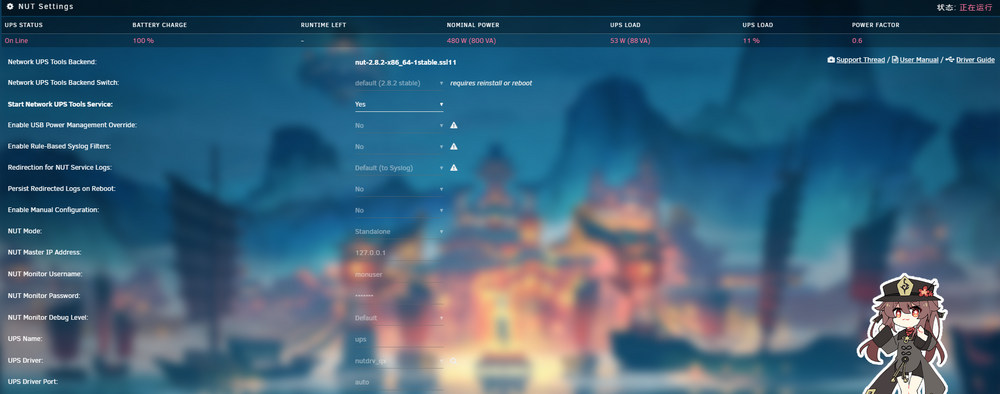
Task: Click the medkit icon before Support Thread
Action: pyautogui.click(x=831, y=60)
